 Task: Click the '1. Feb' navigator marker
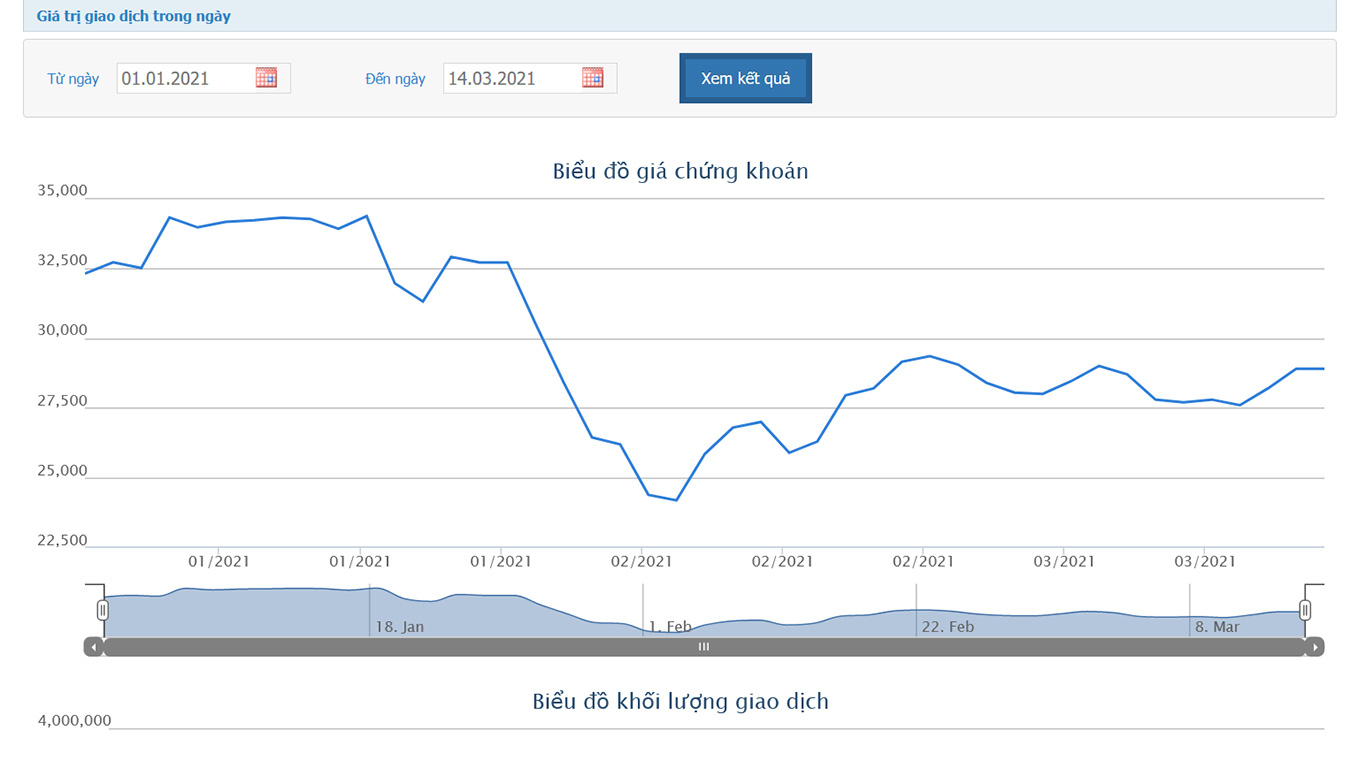(x=670, y=627)
